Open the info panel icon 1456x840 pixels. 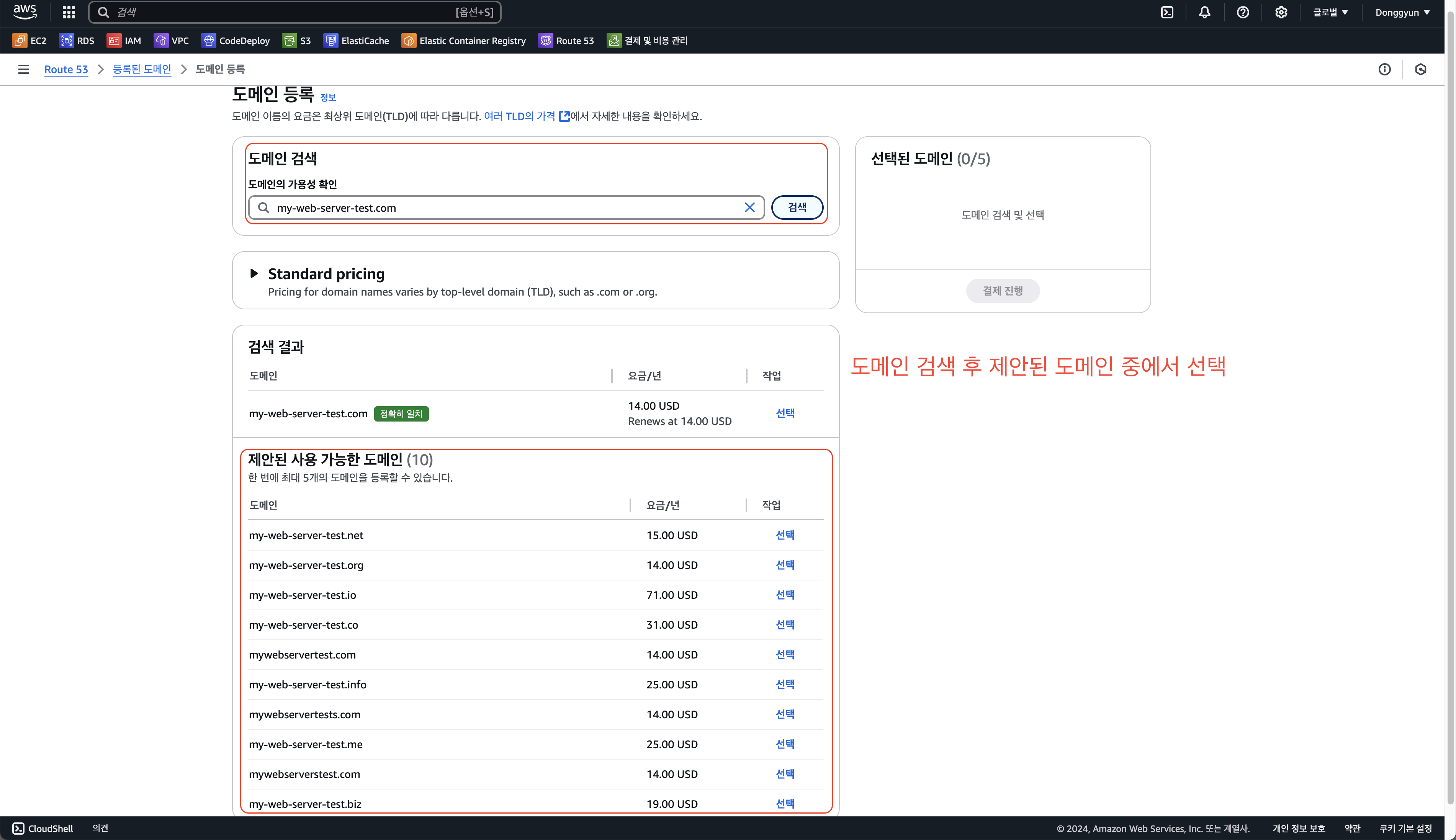[x=1384, y=69]
